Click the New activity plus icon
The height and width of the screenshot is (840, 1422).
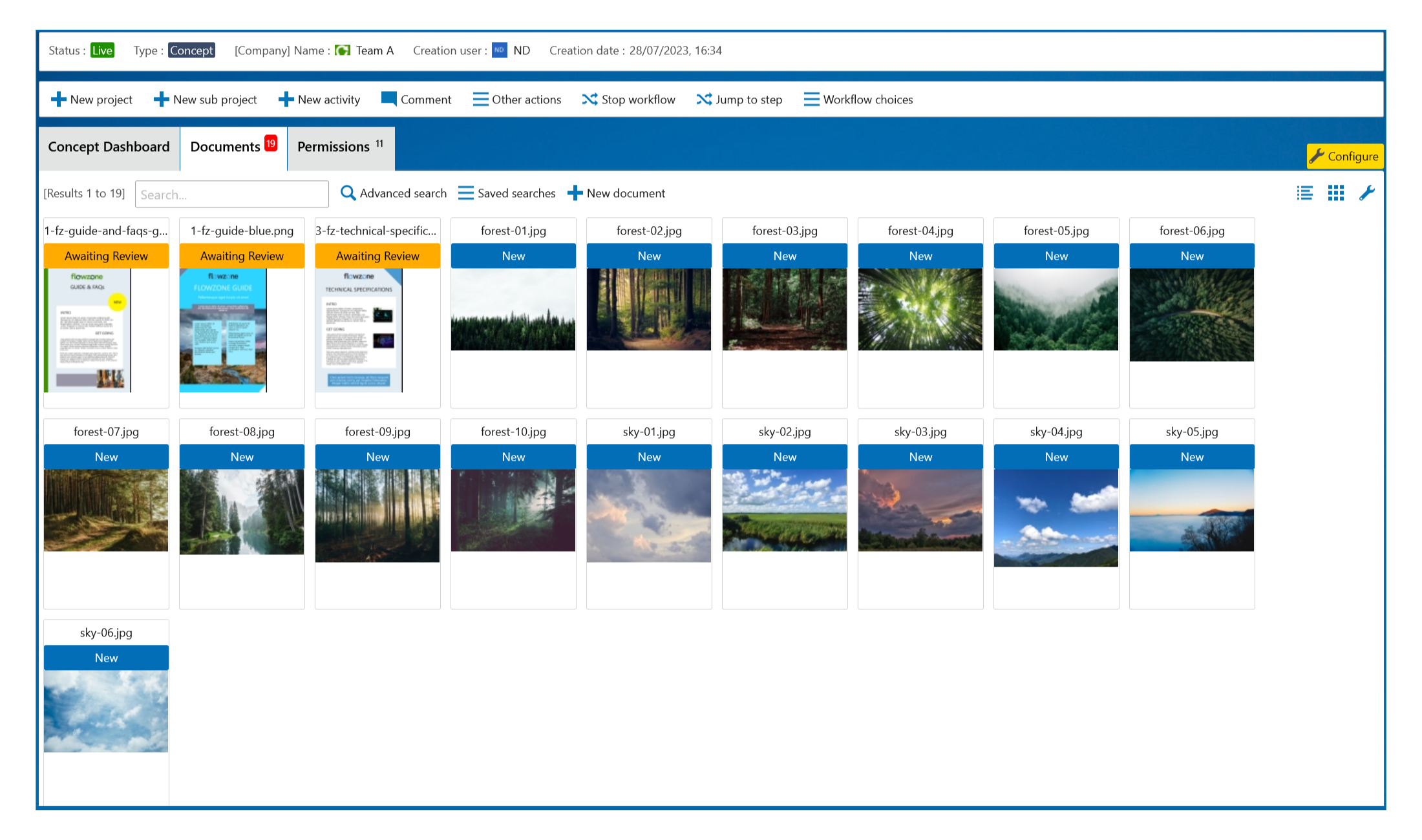[286, 99]
